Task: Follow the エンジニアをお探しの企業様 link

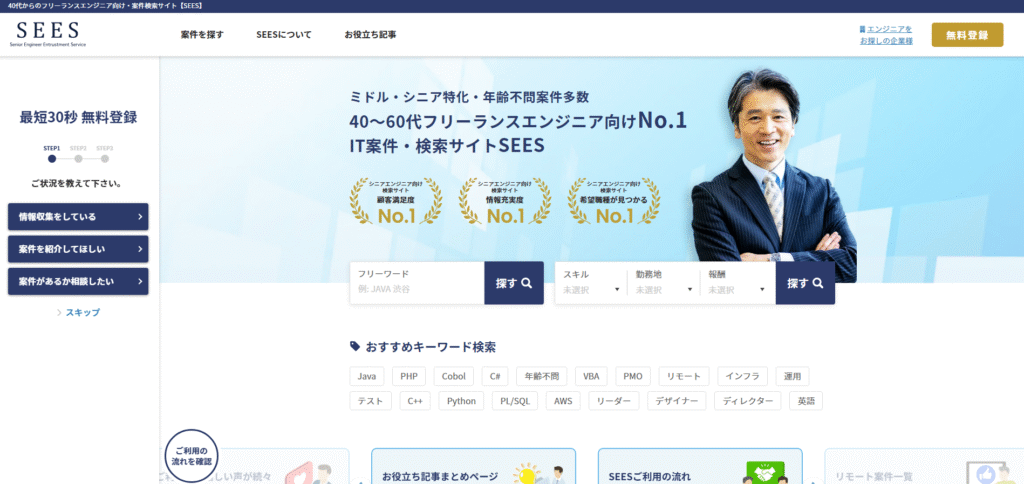Action: (x=886, y=35)
